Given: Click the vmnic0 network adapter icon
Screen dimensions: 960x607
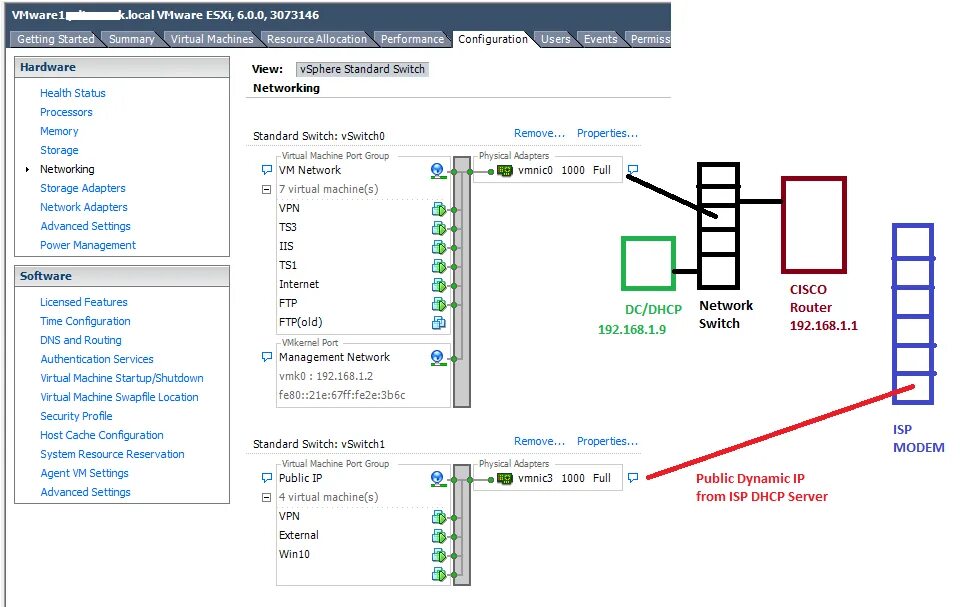Looking at the screenshot, I should (x=504, y=171).
